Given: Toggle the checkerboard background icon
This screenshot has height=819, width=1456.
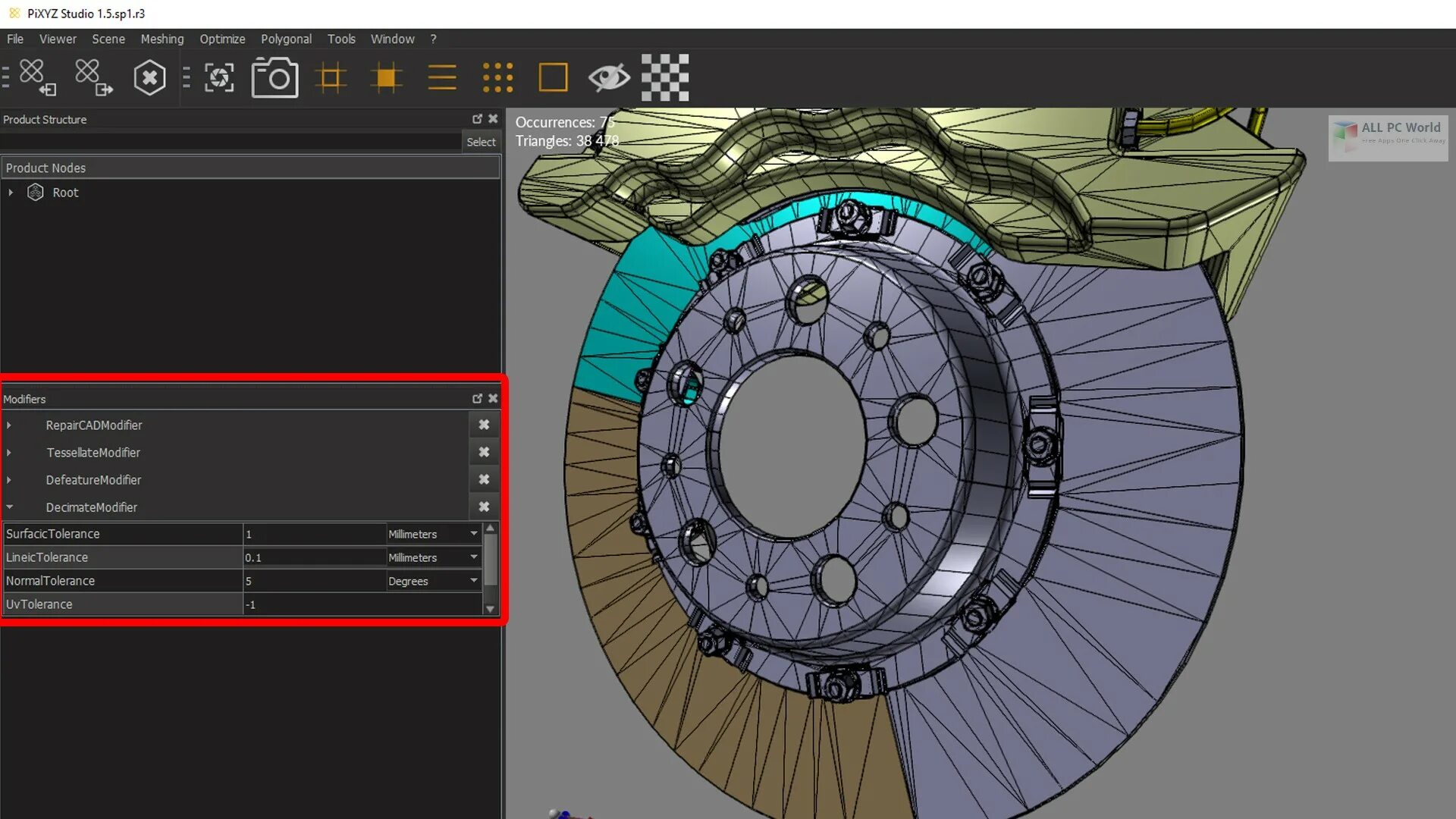Looking at the screenshot, I should [665, 77].
